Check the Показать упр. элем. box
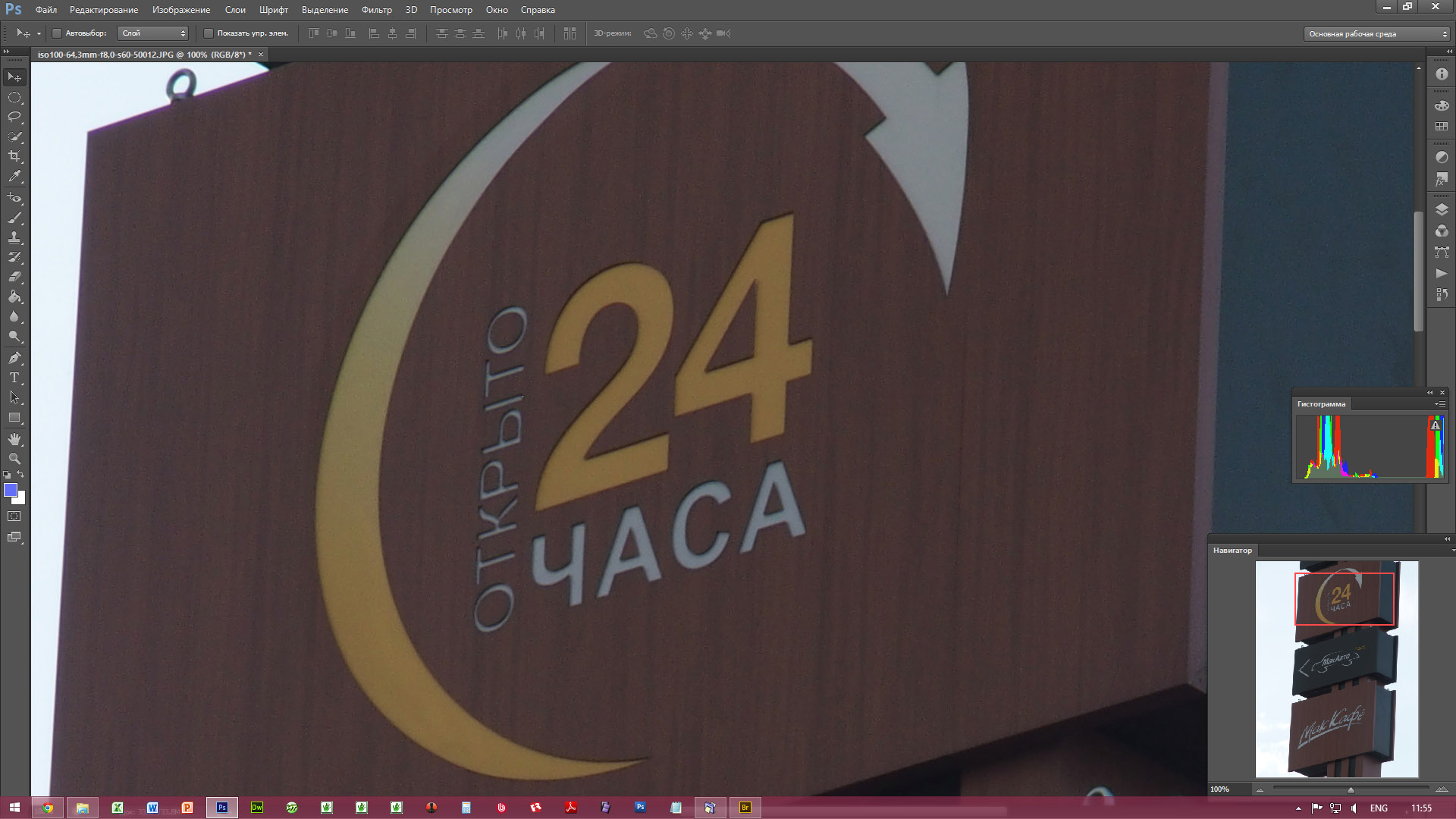Image resolution: width=1456 pixels, height=819 pixels. 209,33
